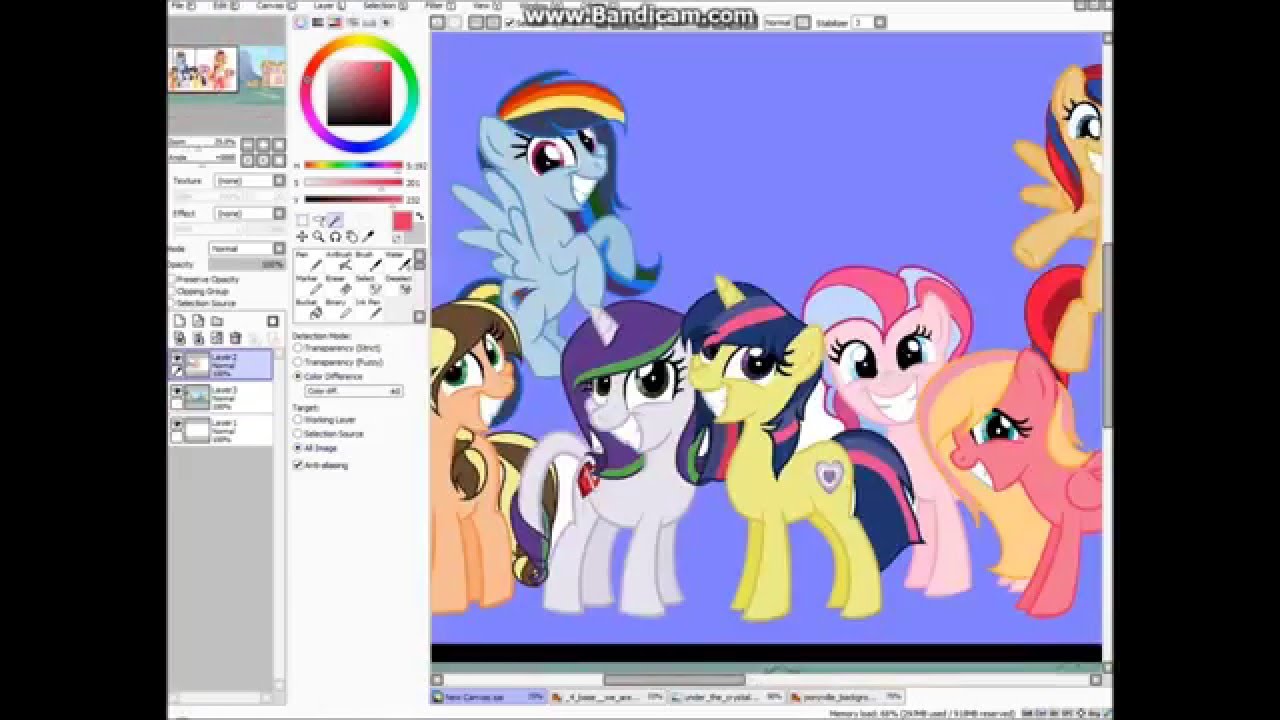Swap foreground and background colors
This screenshot has height=720, width=1280.
(x=420, y=216)
